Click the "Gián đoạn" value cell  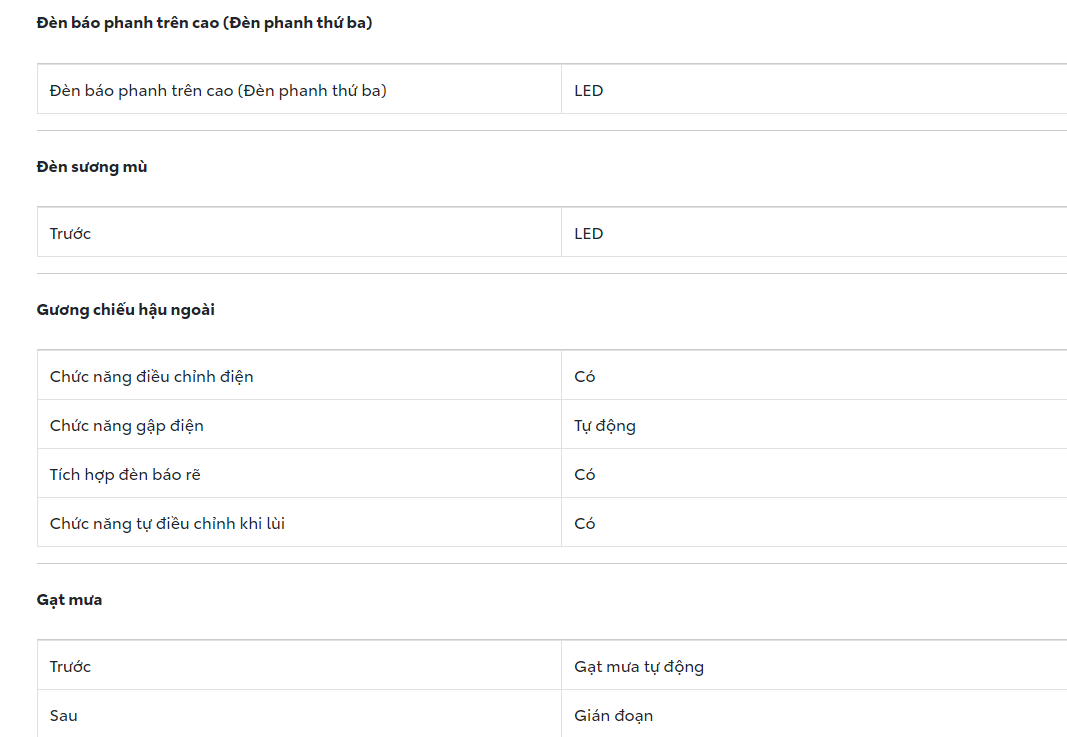[x=614, y=716]
